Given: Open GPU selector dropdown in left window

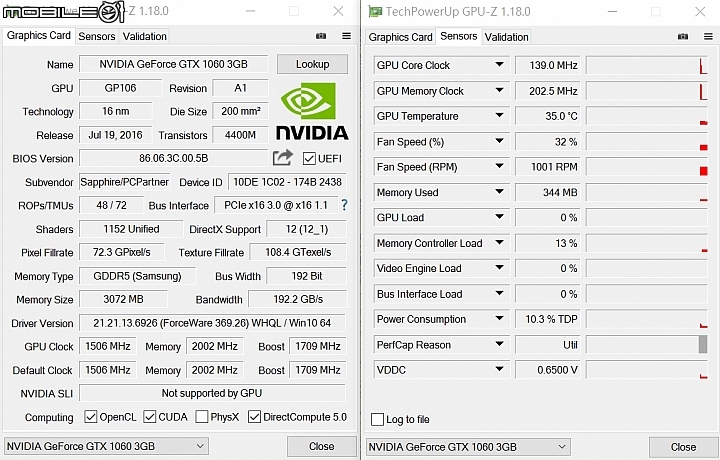Looking at the screenshot, I should tap(106, 446).
